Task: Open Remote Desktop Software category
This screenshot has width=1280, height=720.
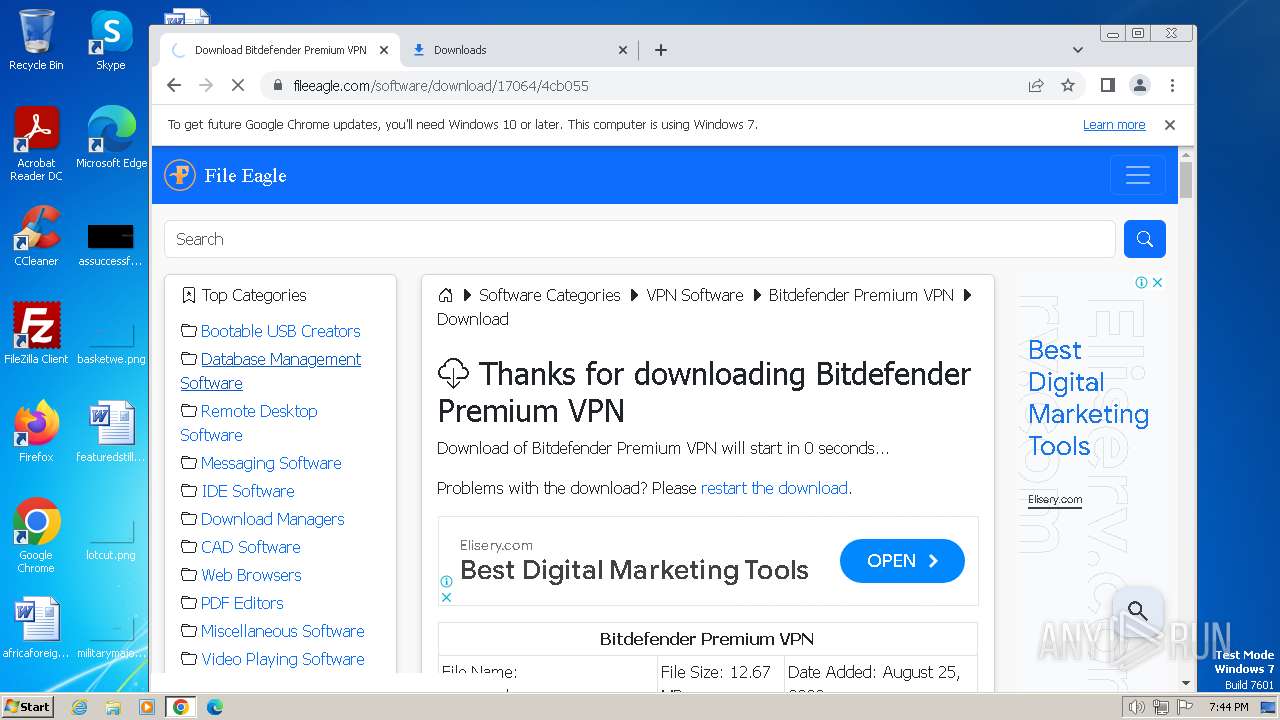Action: pos(249,423)
